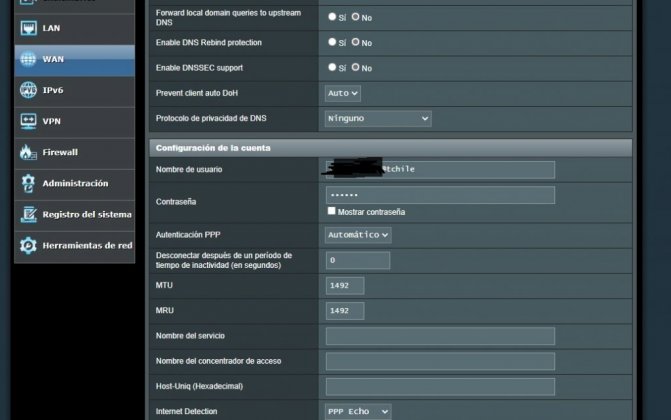
Task: Click the Contraseña password field
Action: pos(440,195)
